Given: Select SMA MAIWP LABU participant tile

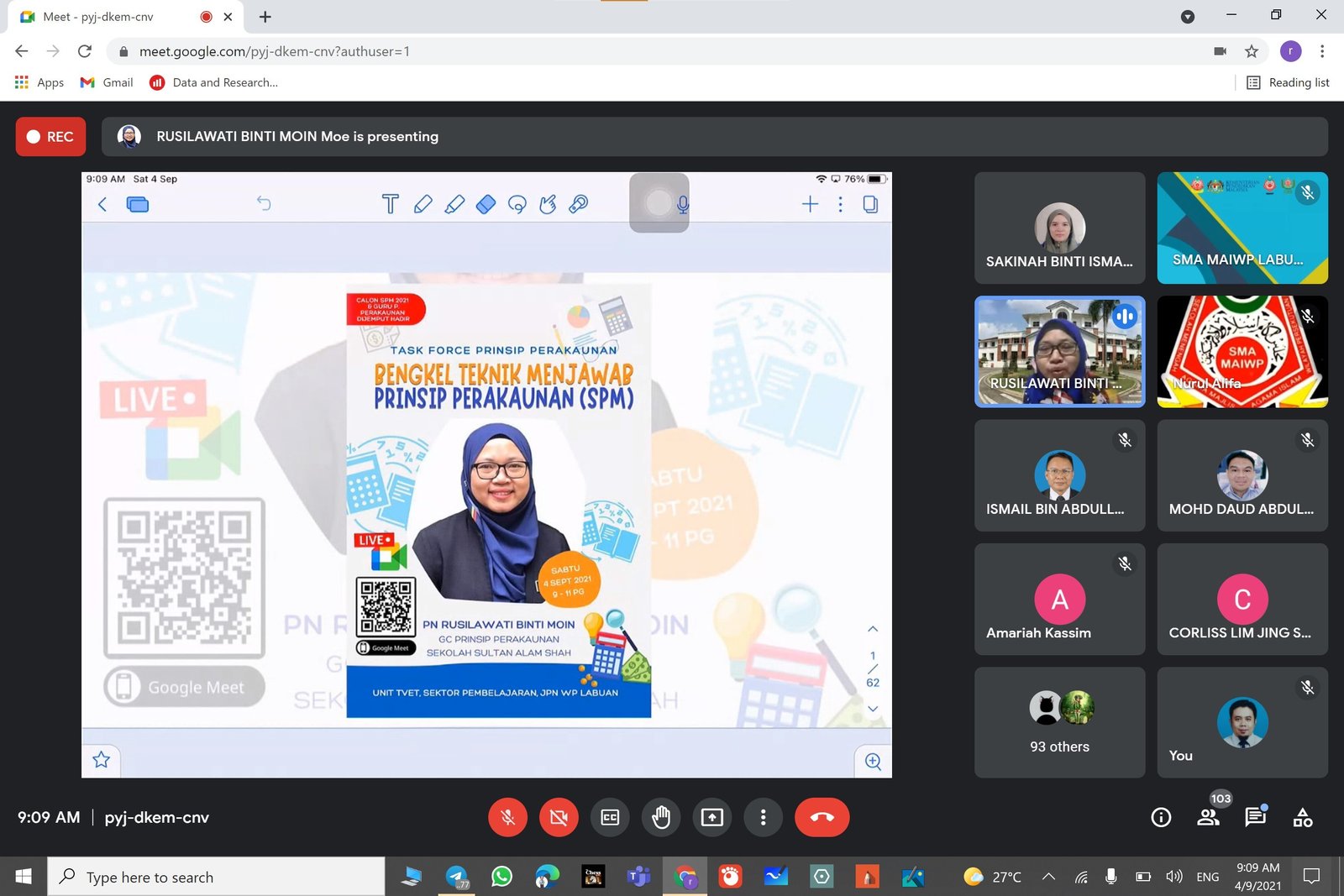Looking at the screenshot, I should point(1242,228).
